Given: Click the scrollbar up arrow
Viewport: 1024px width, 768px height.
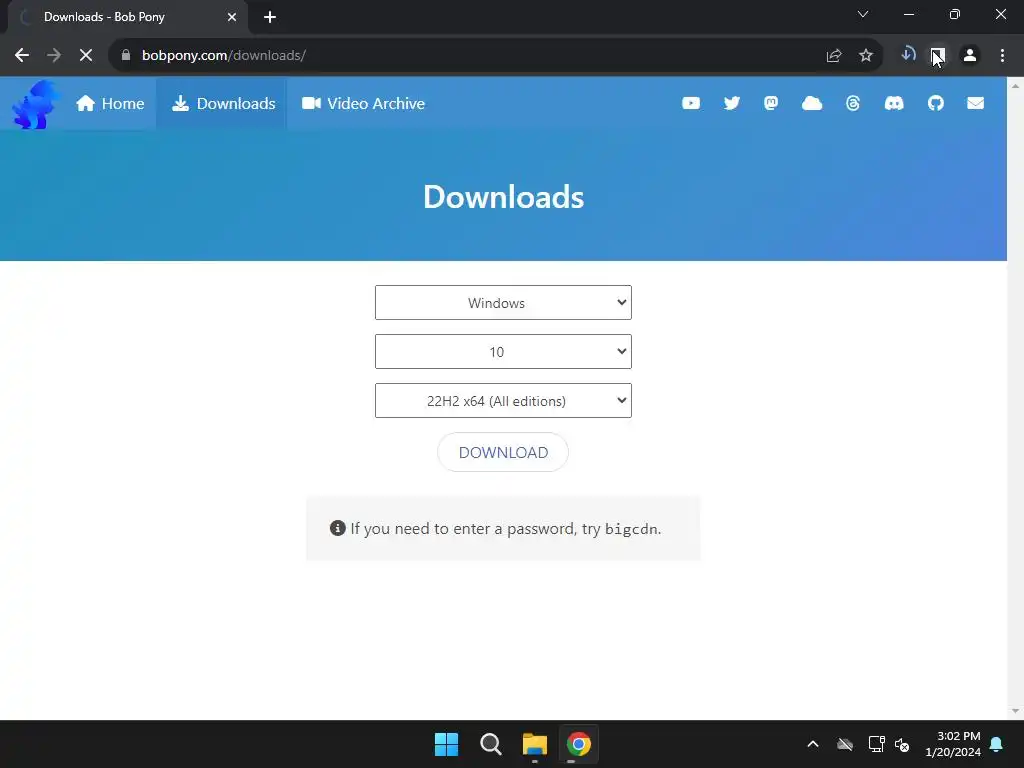Looking at the screenshot, I should coord(1016,85).
